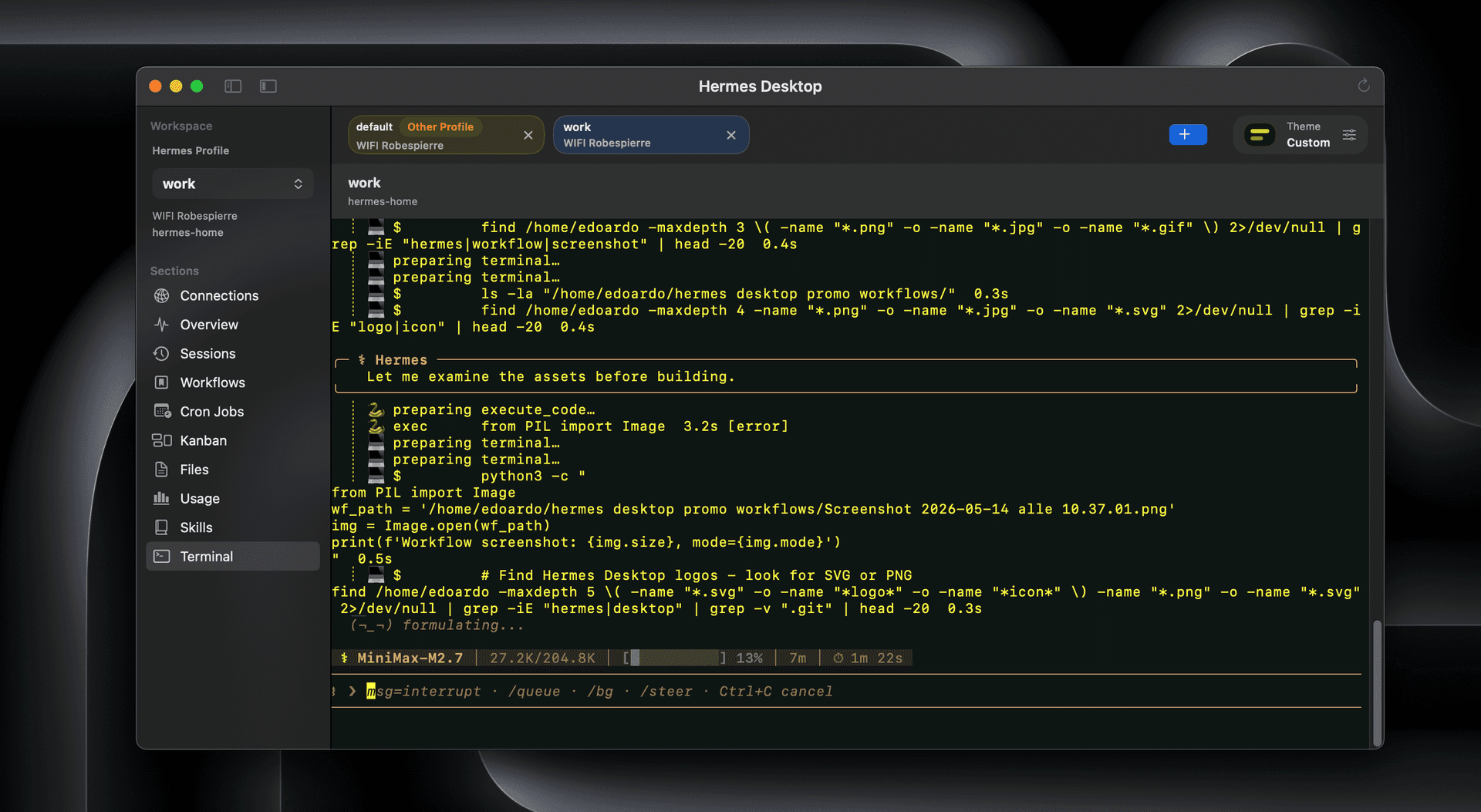Click the 1m 22s timer entry
Viewport: 1481px width, 812px height.
(868, 658)
